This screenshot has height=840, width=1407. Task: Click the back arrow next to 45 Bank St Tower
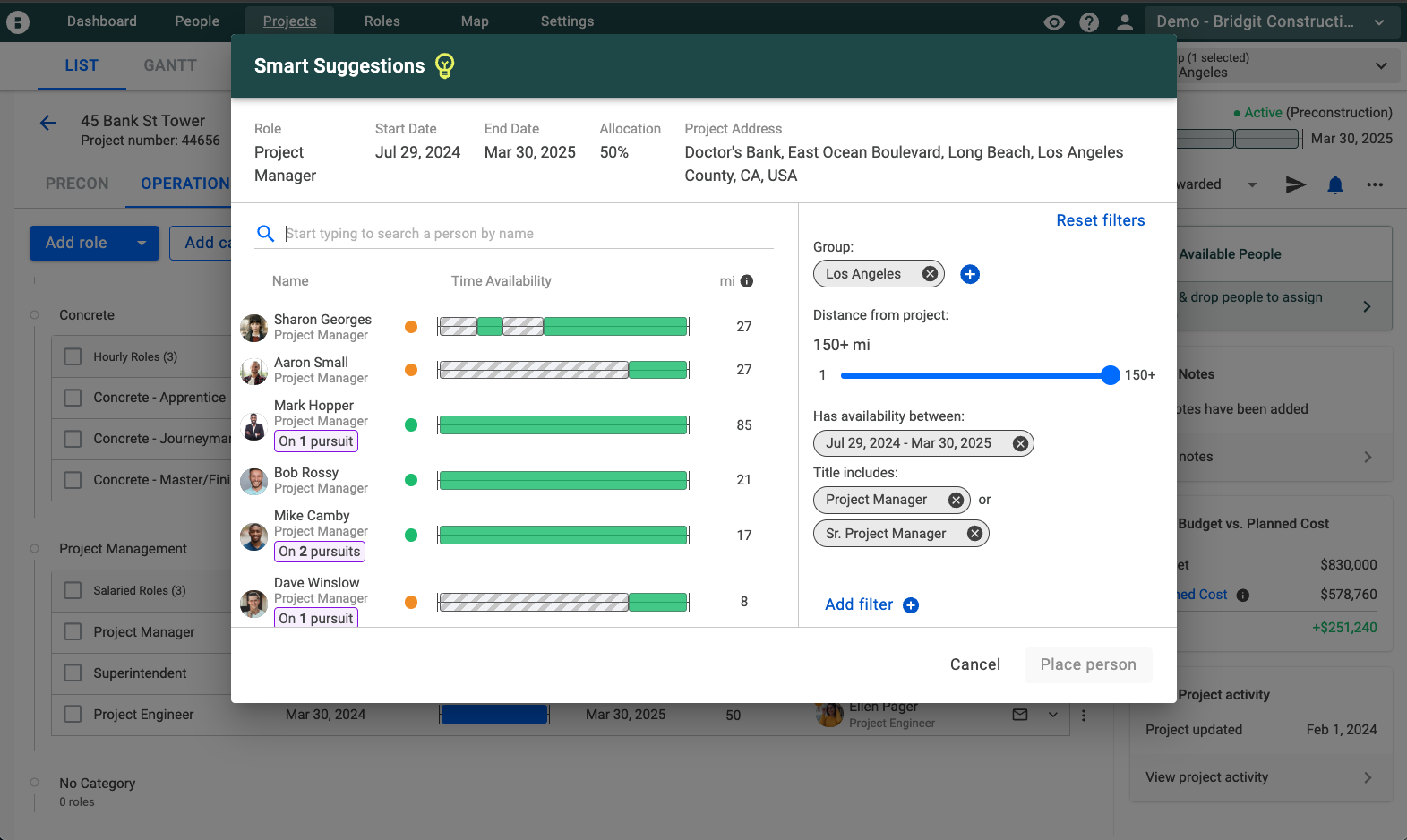click(48, 124)
